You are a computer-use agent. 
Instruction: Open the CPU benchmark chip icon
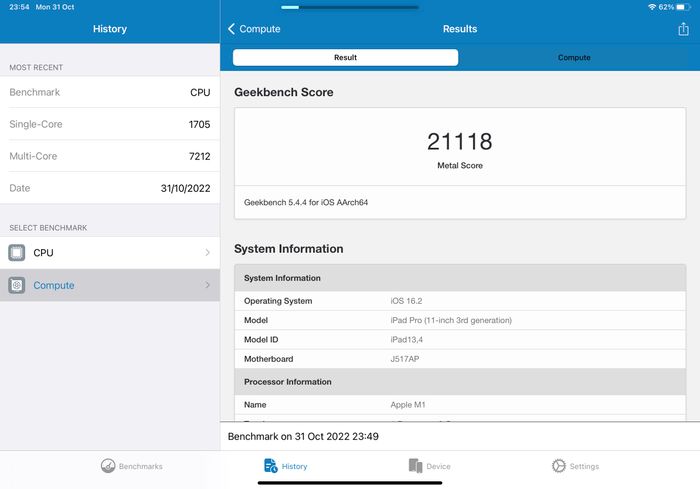(17, 253)
